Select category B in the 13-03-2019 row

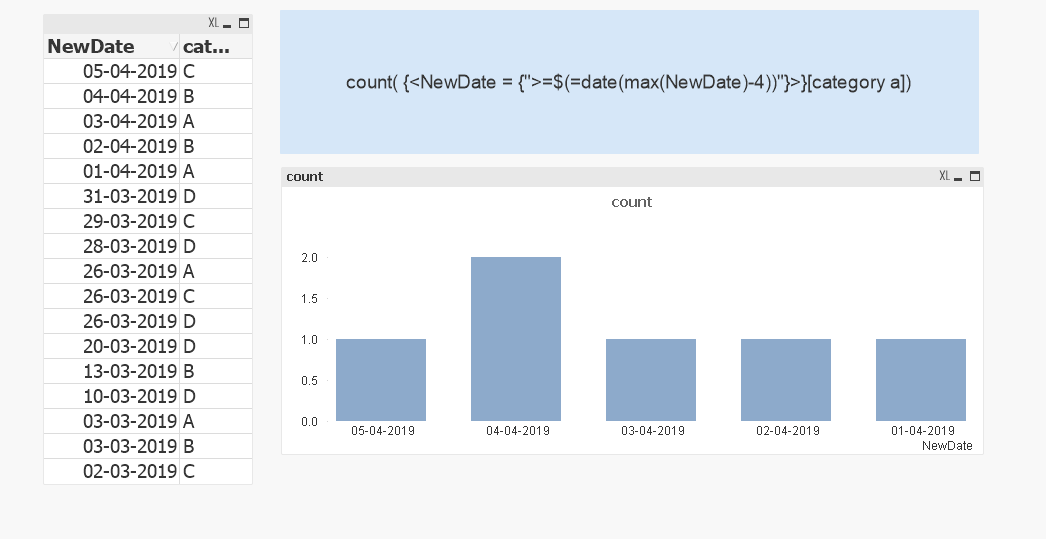(215, 372)
